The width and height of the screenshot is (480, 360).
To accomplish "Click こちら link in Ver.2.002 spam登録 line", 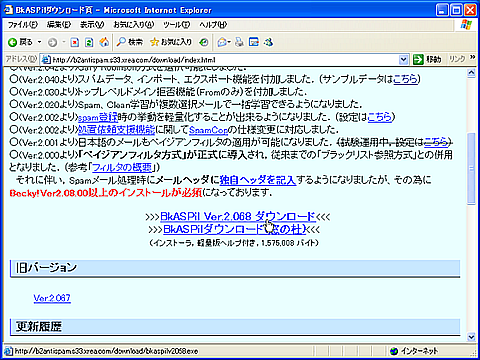I will pos(379,117).
